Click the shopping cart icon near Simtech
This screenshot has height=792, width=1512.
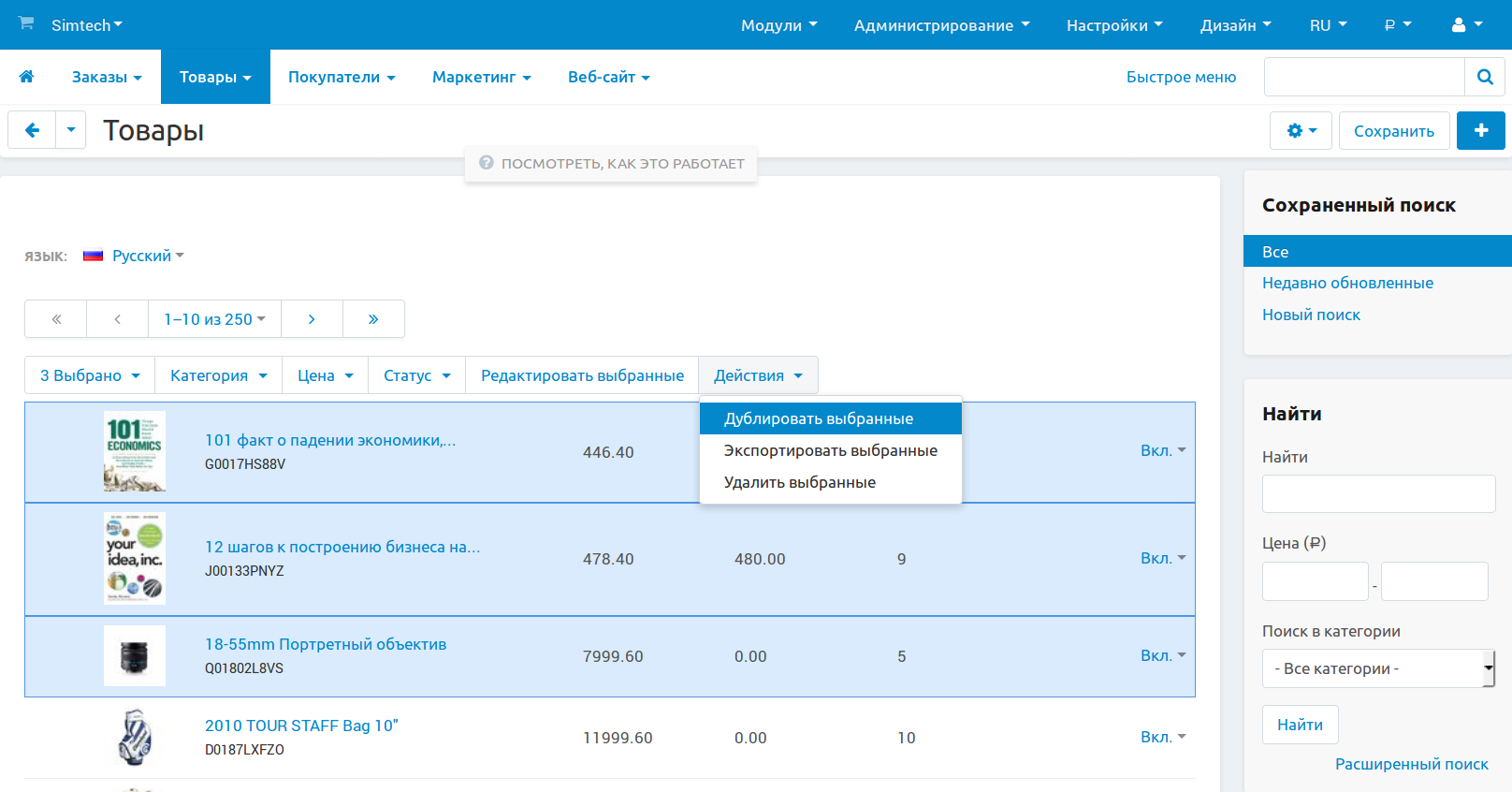(26, 23)
